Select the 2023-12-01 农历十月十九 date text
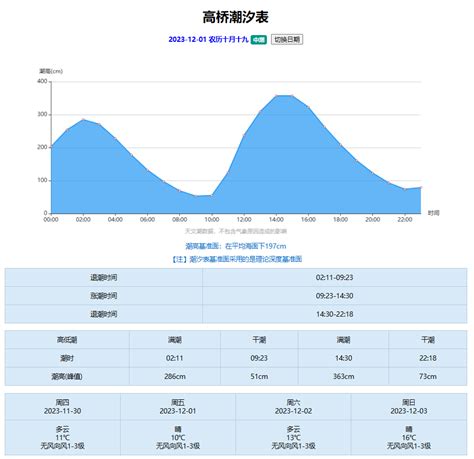Screen dimensions: 474x459 click(208, 39)
